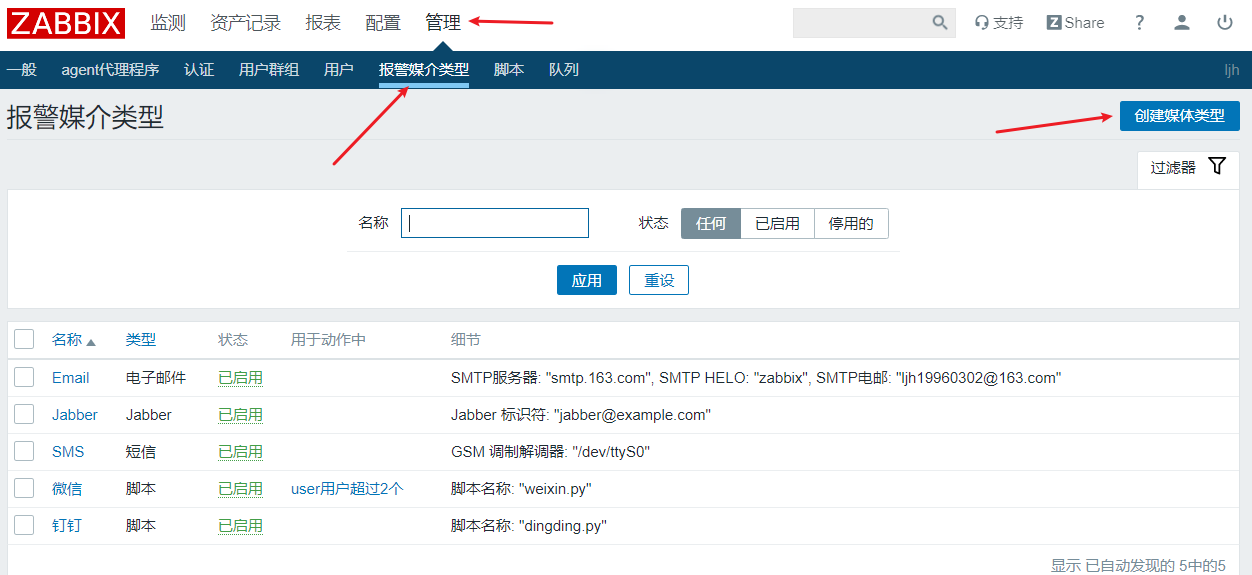Image resolution: width=1252 pixels, height=575 pixels.
Task: Open the Email media type link
Action: [x=71, y=377]
